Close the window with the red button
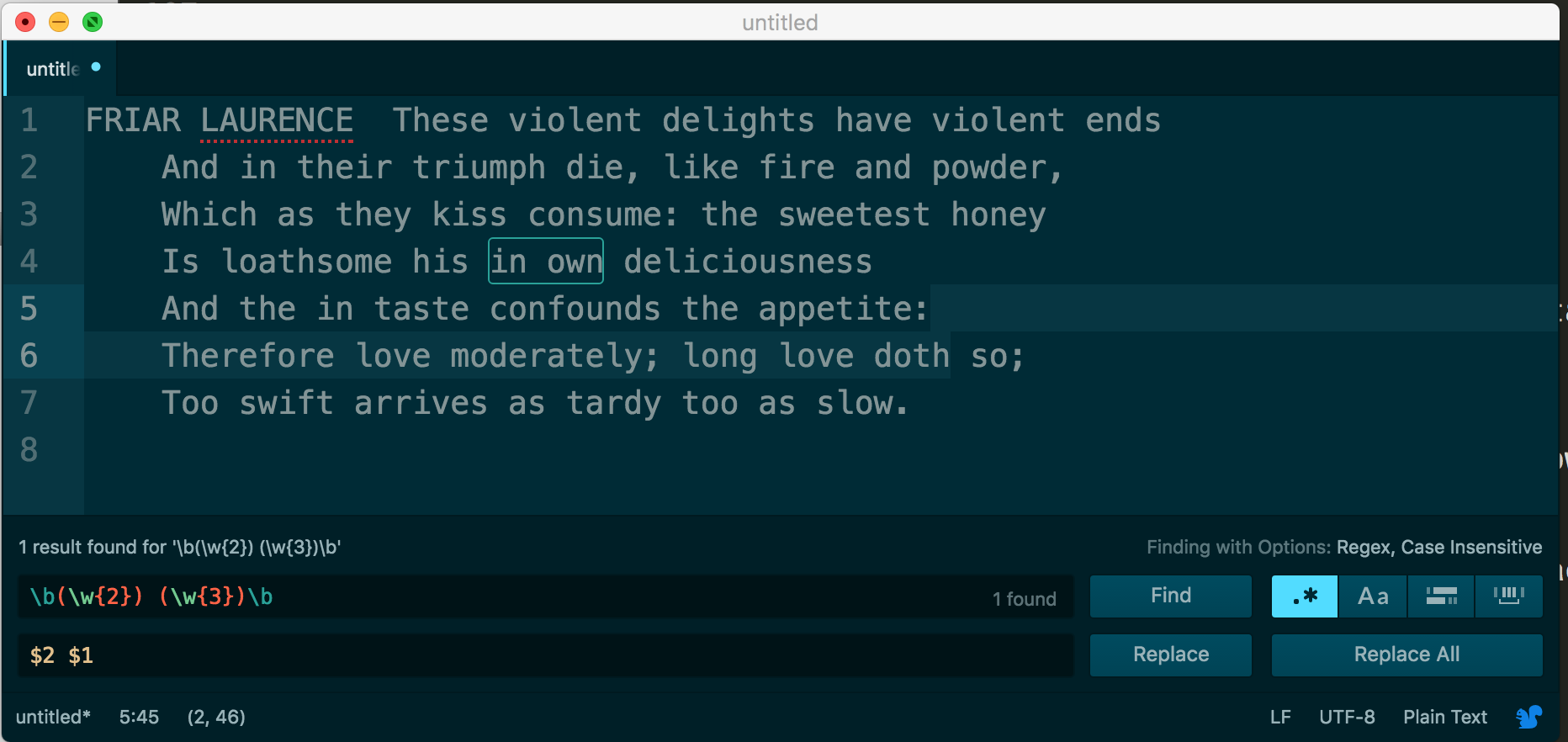Screen dimensions: 1568x742 coord(25,22)
